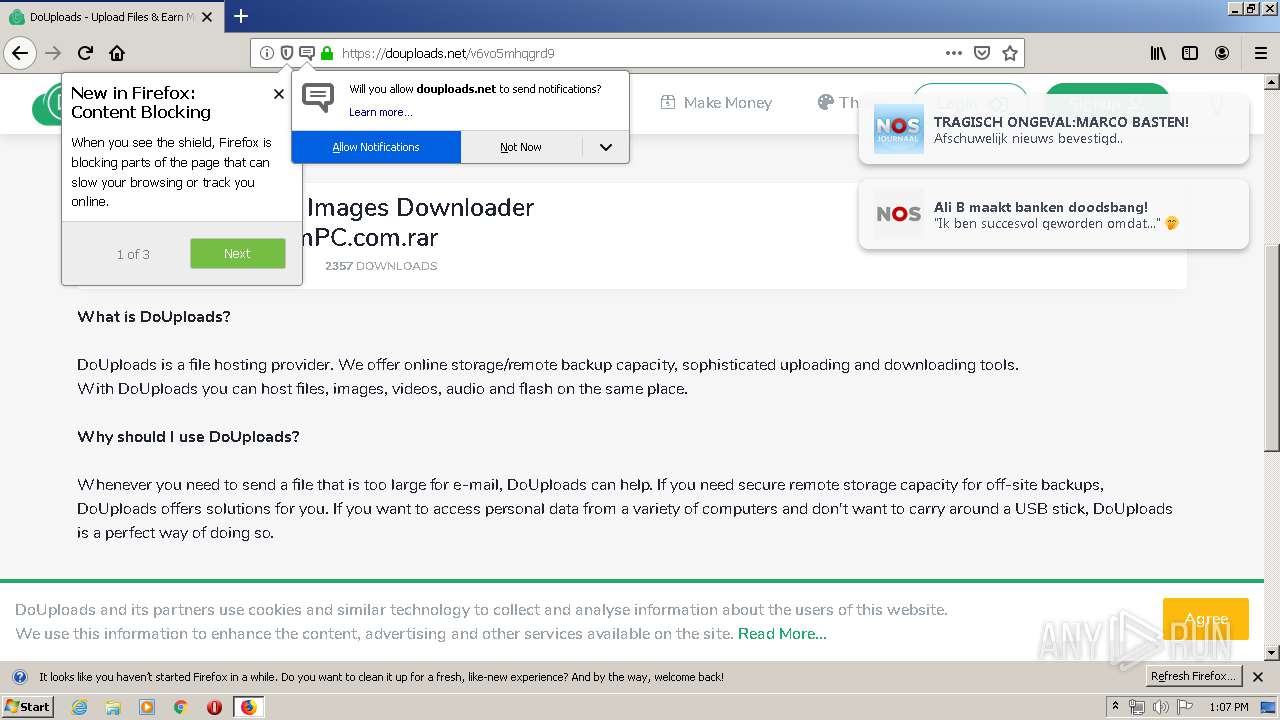
Task: Open the Learn more… notifications link
Action: point(380,112)
